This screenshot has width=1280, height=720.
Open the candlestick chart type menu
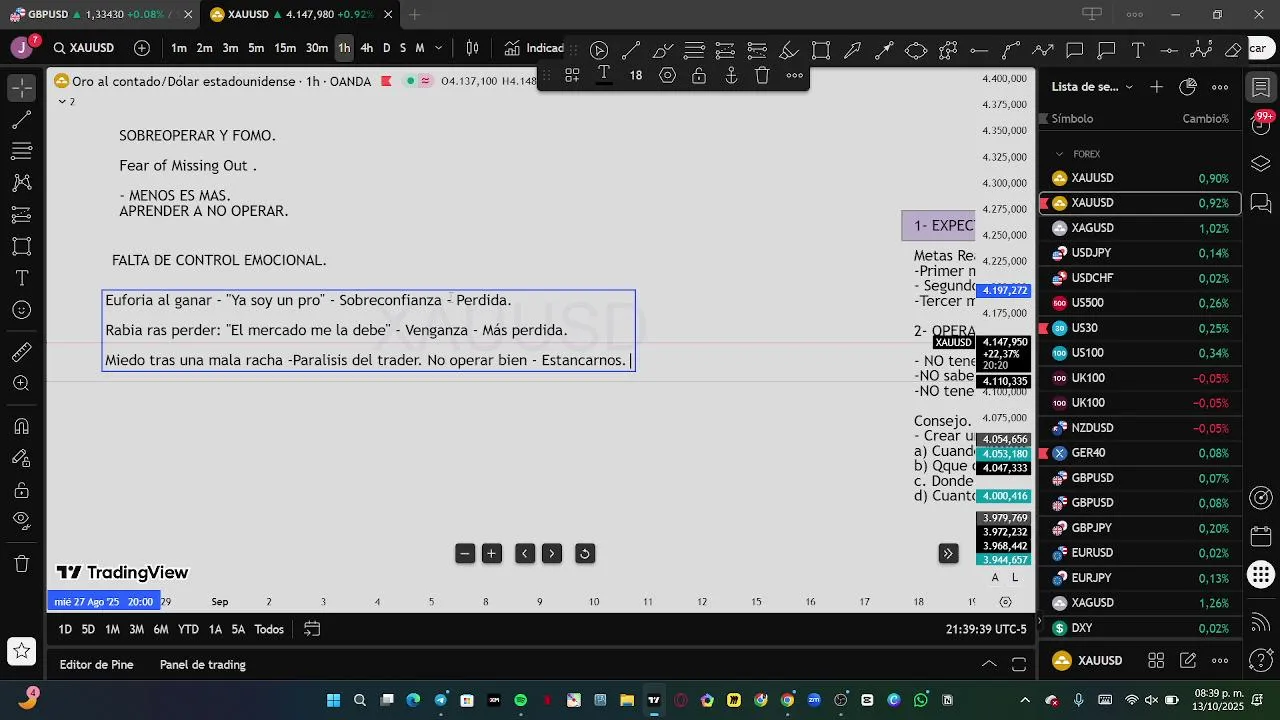pos(473,48)
